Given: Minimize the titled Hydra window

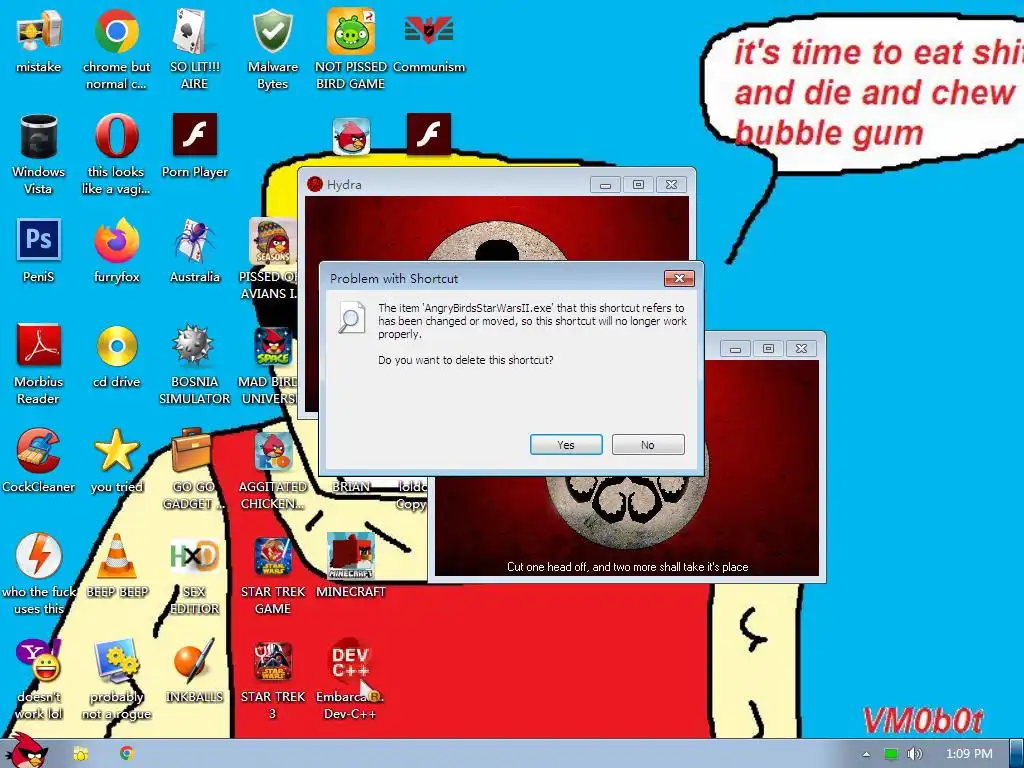Looking at the screenshot, I should [x=605, y=185].
